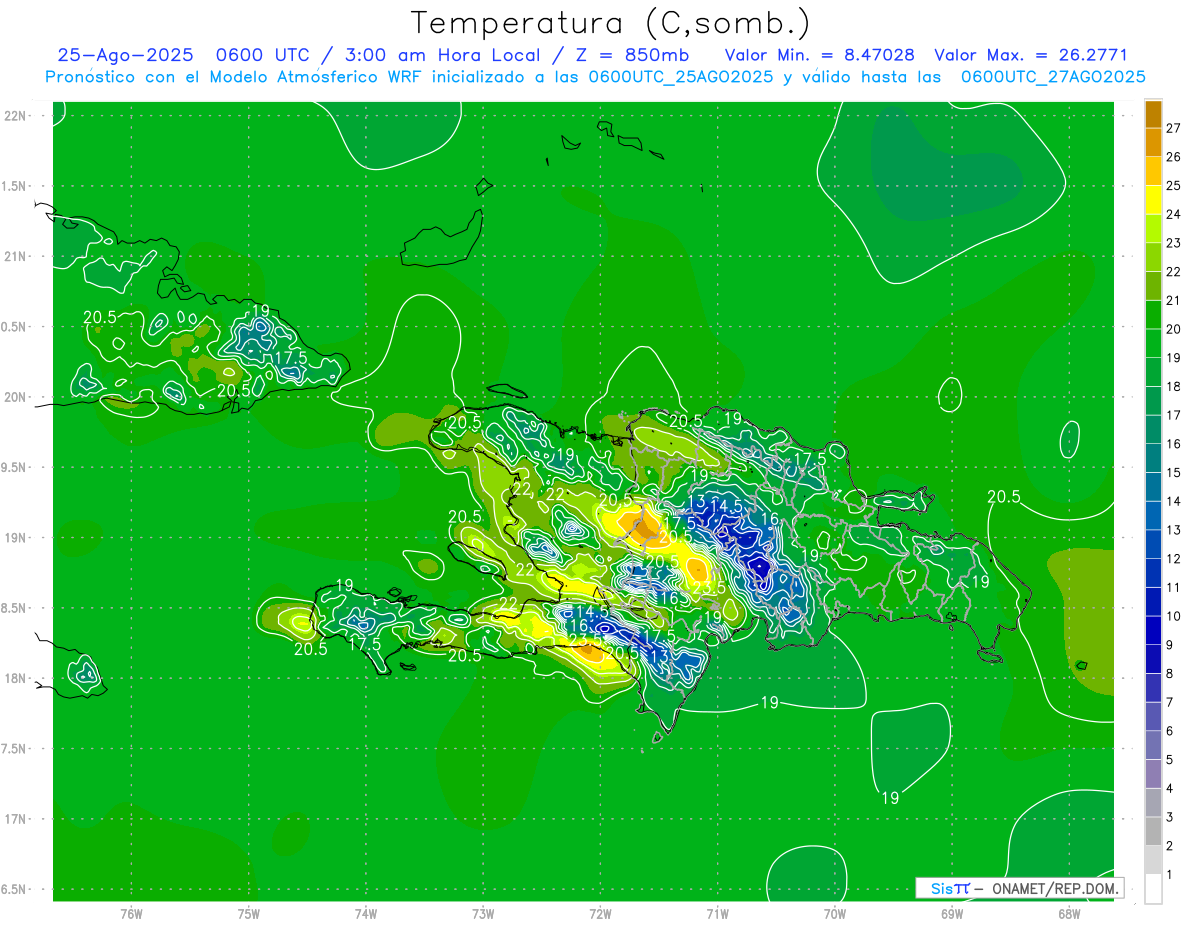This screenshot has width=1200, height=927.
Task: Select the date text '25-Ago-2025'
Action: tap(123, 55)
